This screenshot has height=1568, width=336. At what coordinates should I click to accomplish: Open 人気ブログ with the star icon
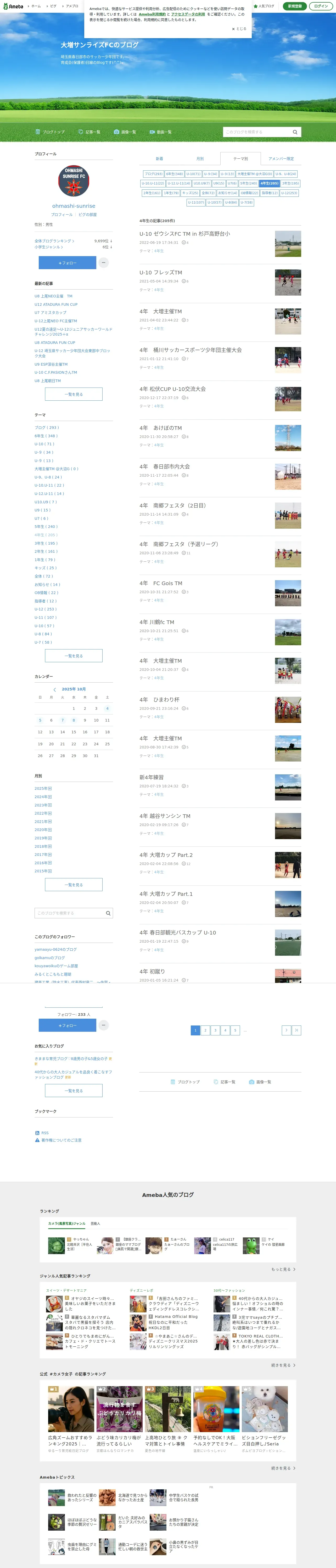[264, 6]
